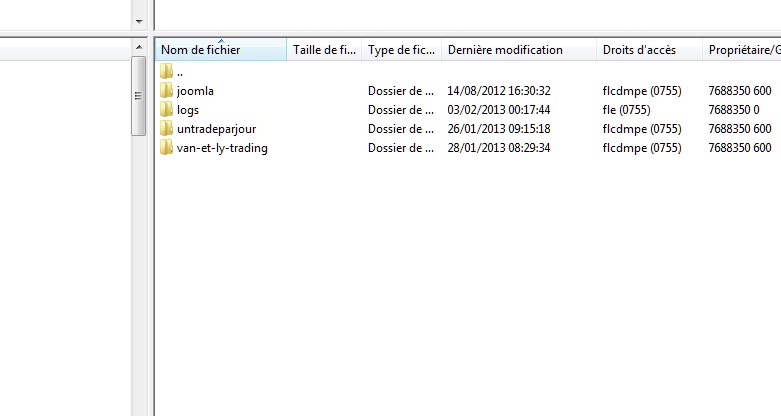
Task: Click the left pane scrollbar thumb
Action: [139, 95]
